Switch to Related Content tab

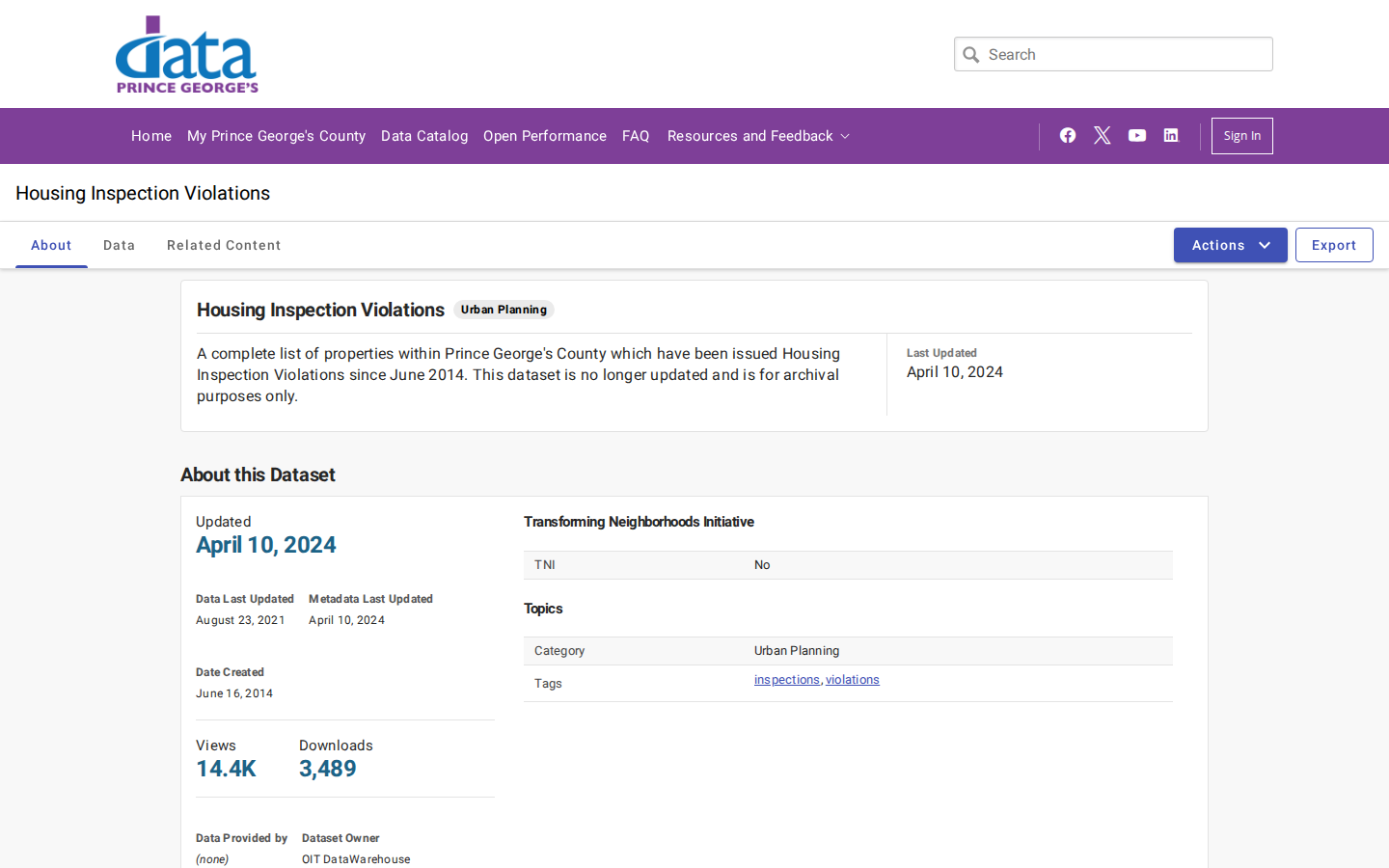point(224,245)
